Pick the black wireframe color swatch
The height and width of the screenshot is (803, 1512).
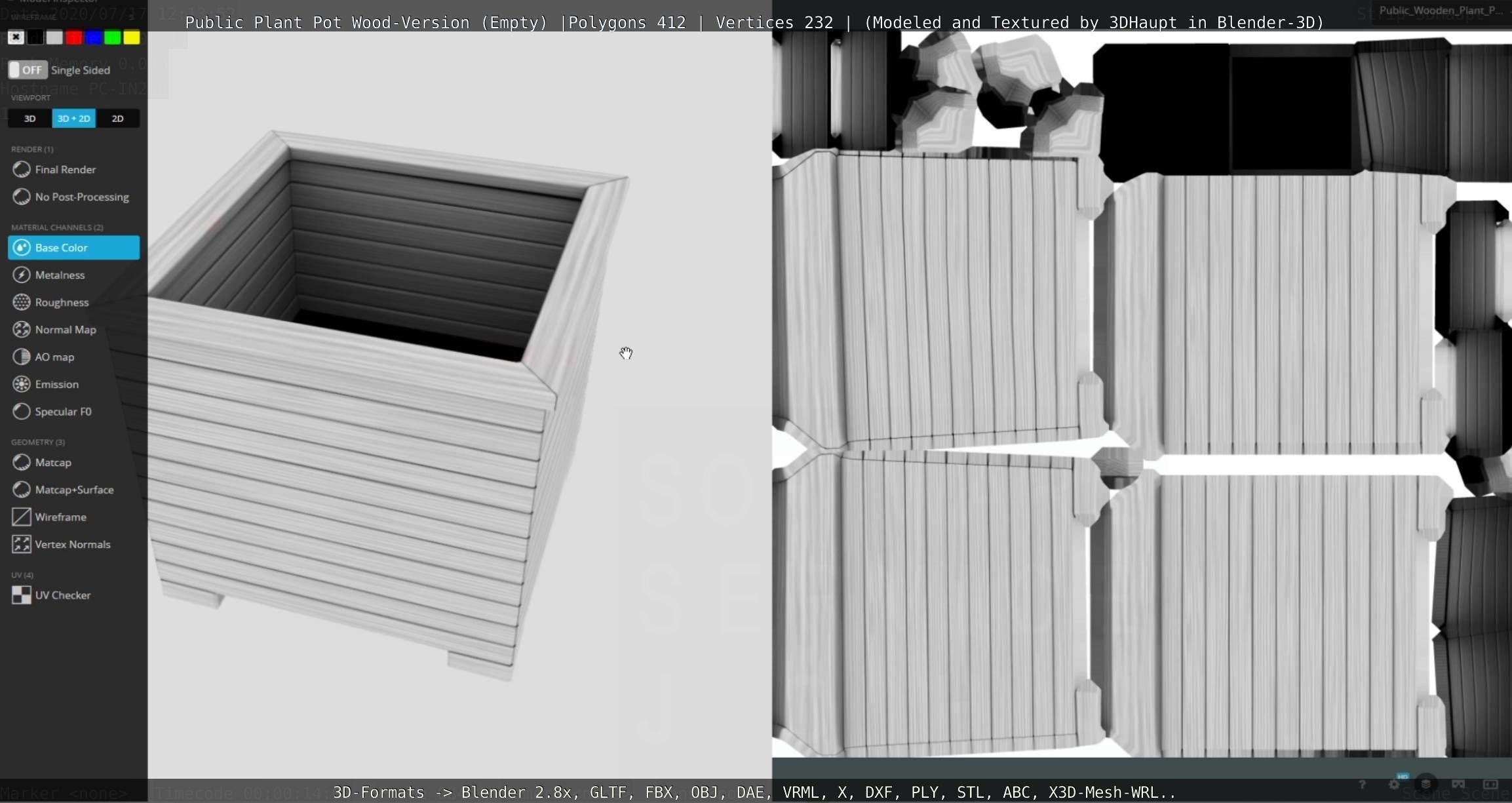(x=35, y=37)
